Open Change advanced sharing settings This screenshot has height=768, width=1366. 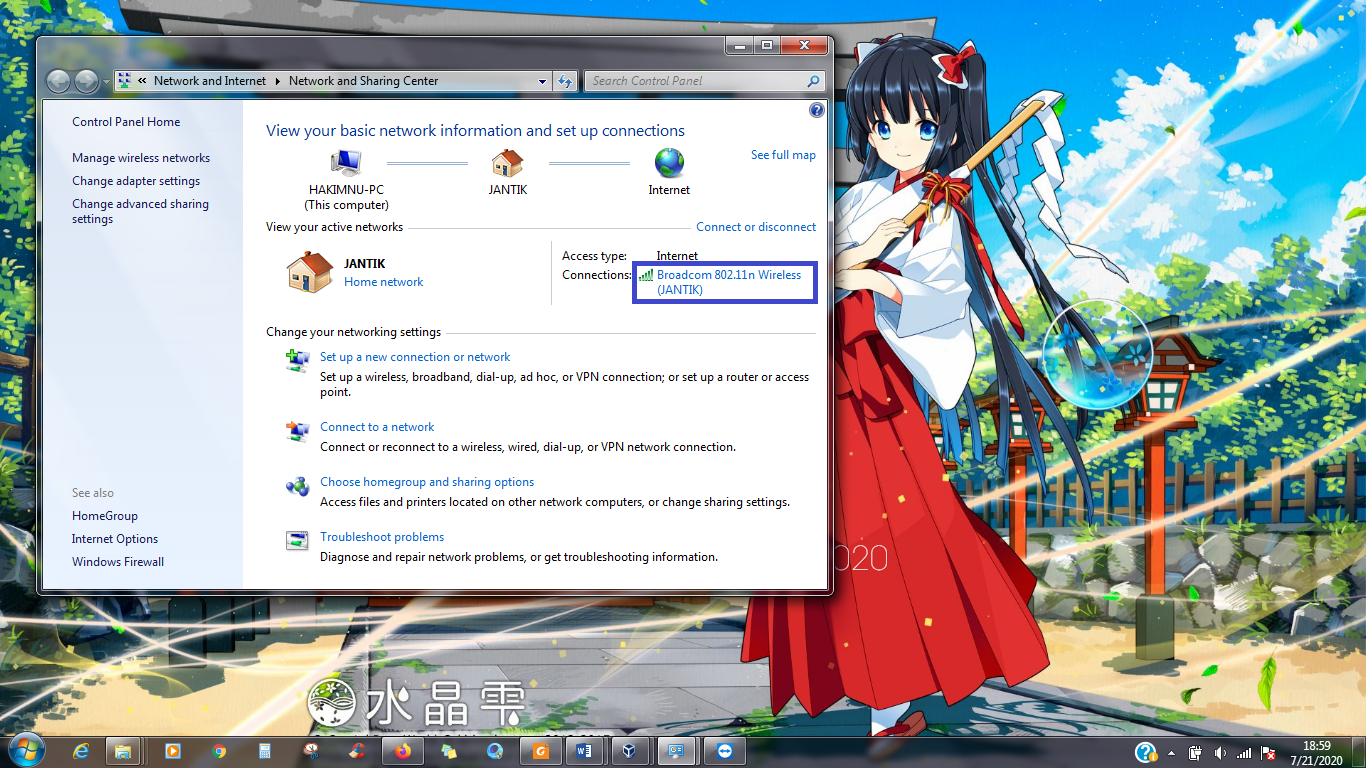140,211
